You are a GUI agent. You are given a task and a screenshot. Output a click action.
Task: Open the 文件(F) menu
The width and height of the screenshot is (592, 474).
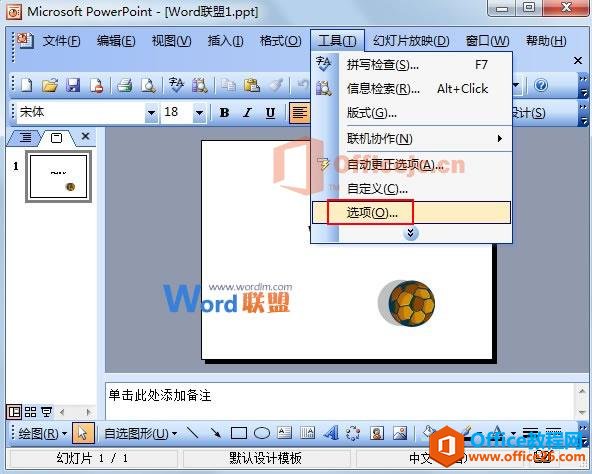(61, 40)
